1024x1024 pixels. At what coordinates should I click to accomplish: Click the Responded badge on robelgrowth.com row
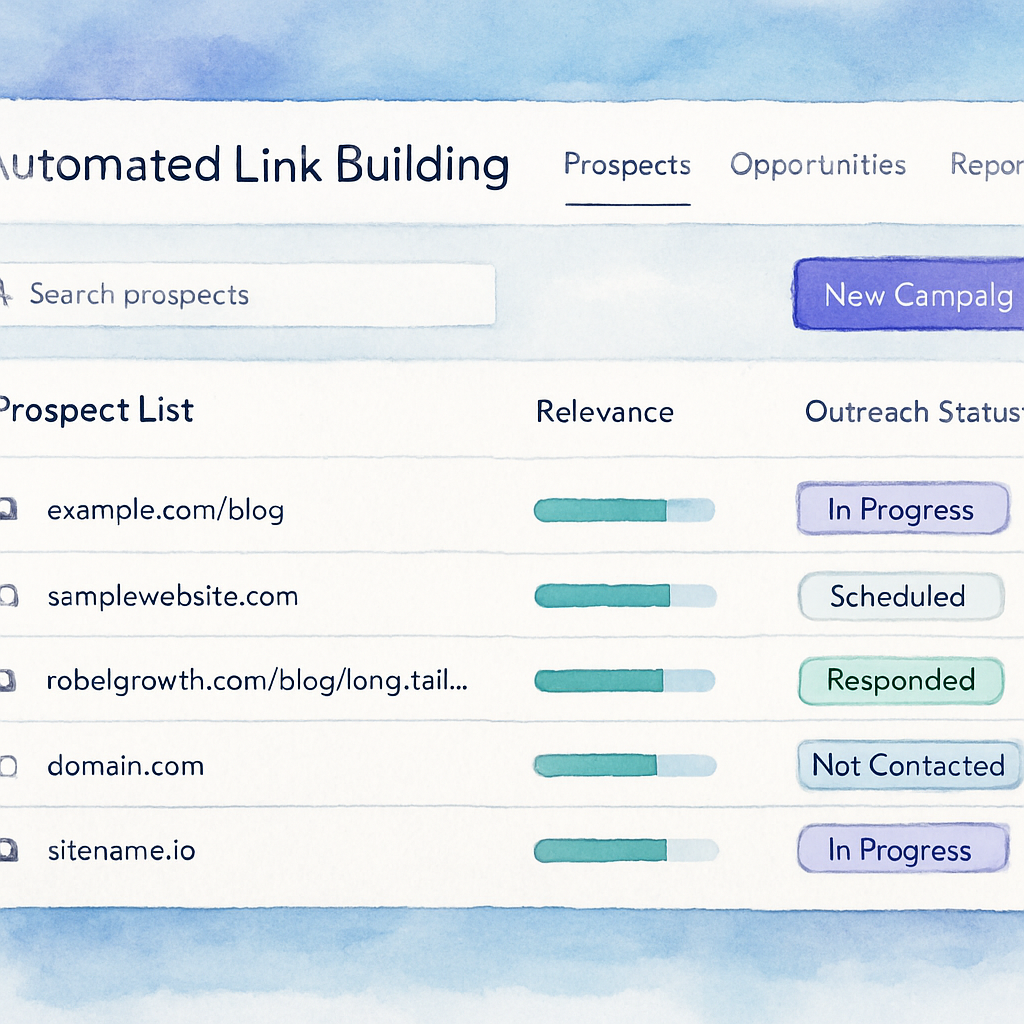(x=901, y=680)
